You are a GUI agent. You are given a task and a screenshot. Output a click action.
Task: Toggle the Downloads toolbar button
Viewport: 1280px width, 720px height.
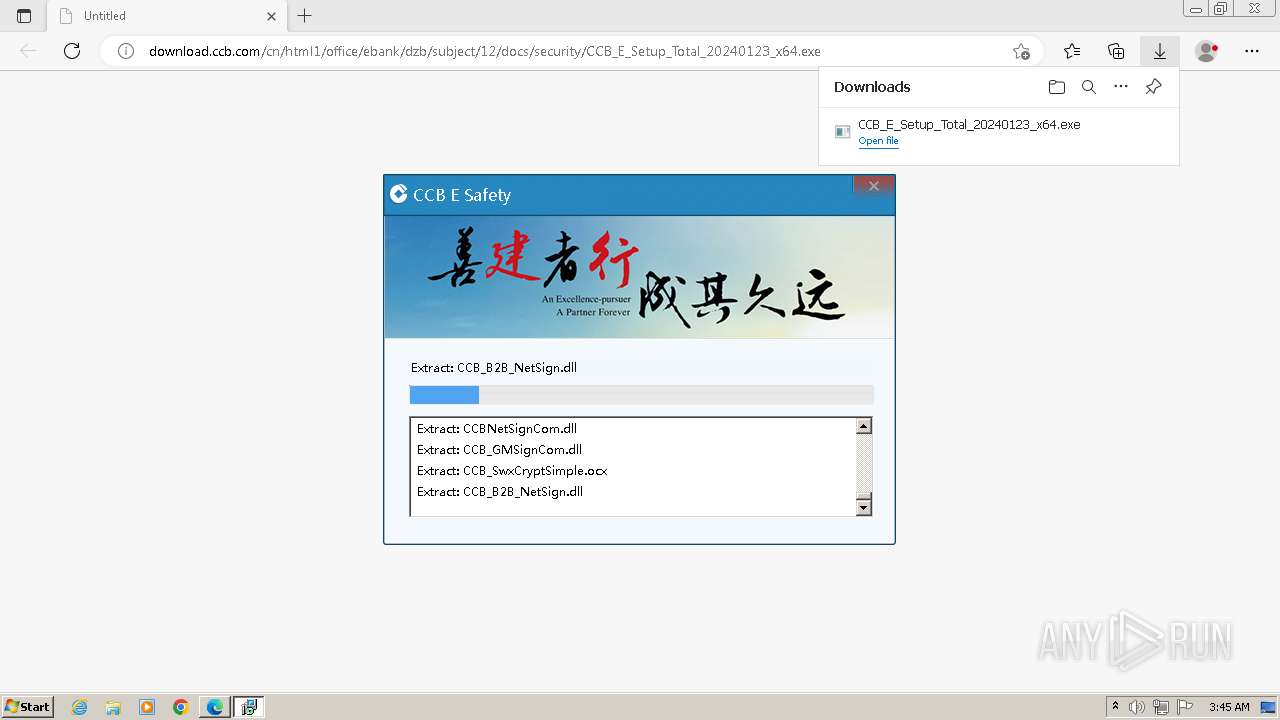pyautogui.click(x=1160, y=51)
